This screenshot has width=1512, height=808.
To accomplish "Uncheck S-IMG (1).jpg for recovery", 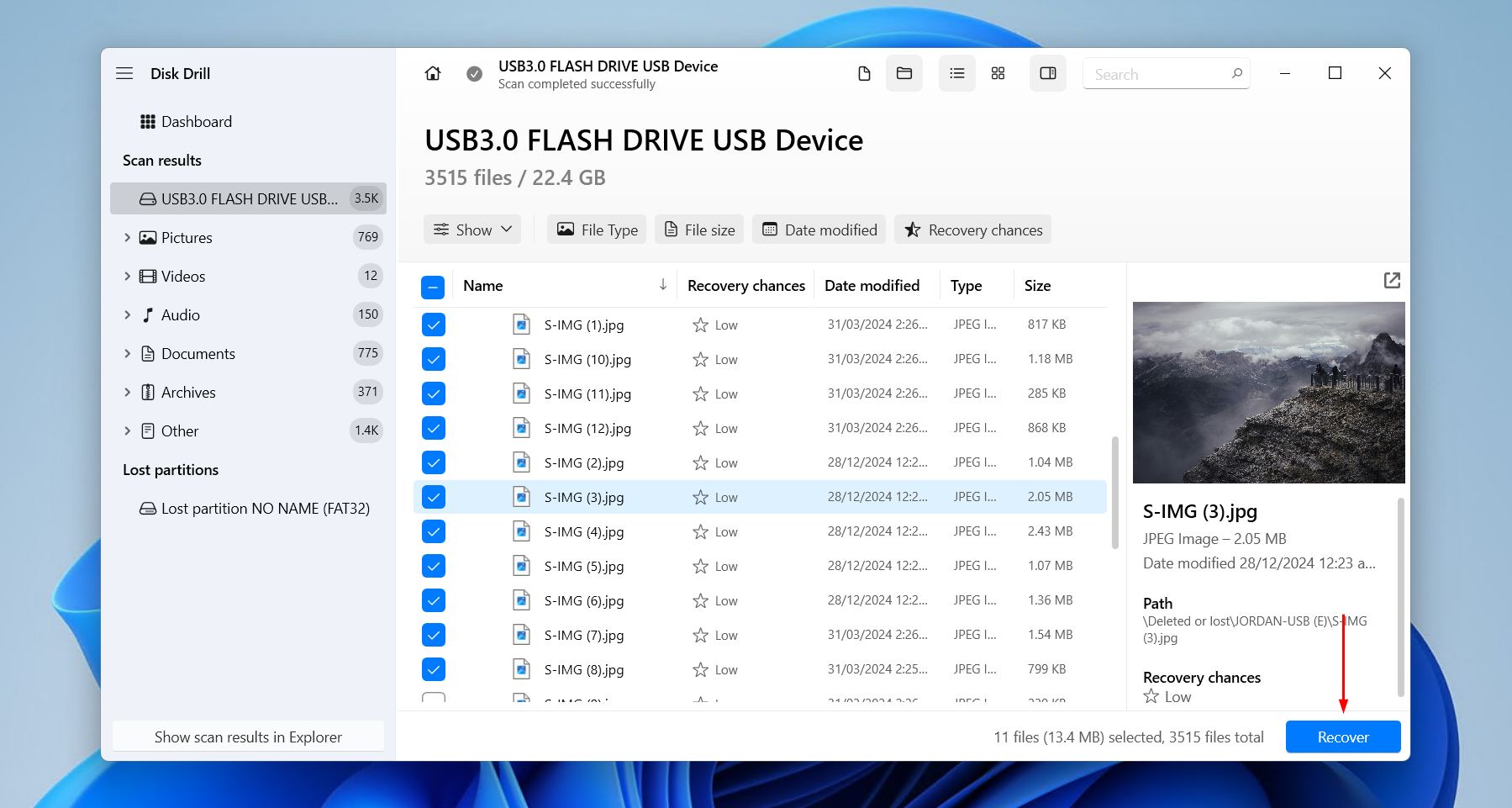I will pos(433,325).
